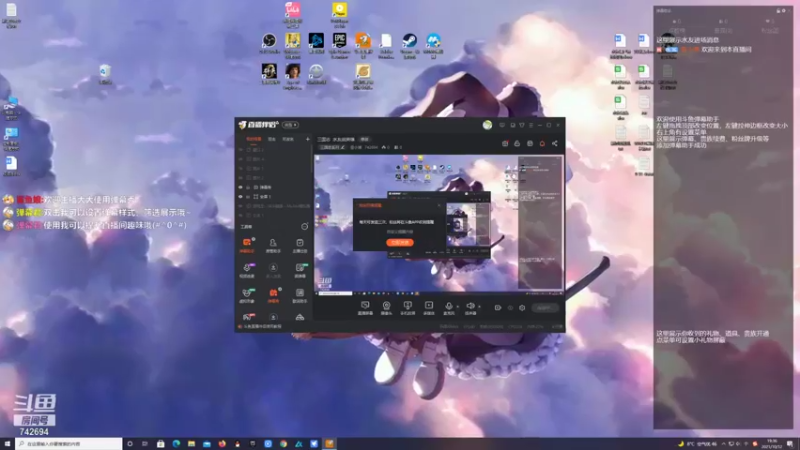
Task: Open the notification center from the taskbar
Action: (x=790, y=444)
